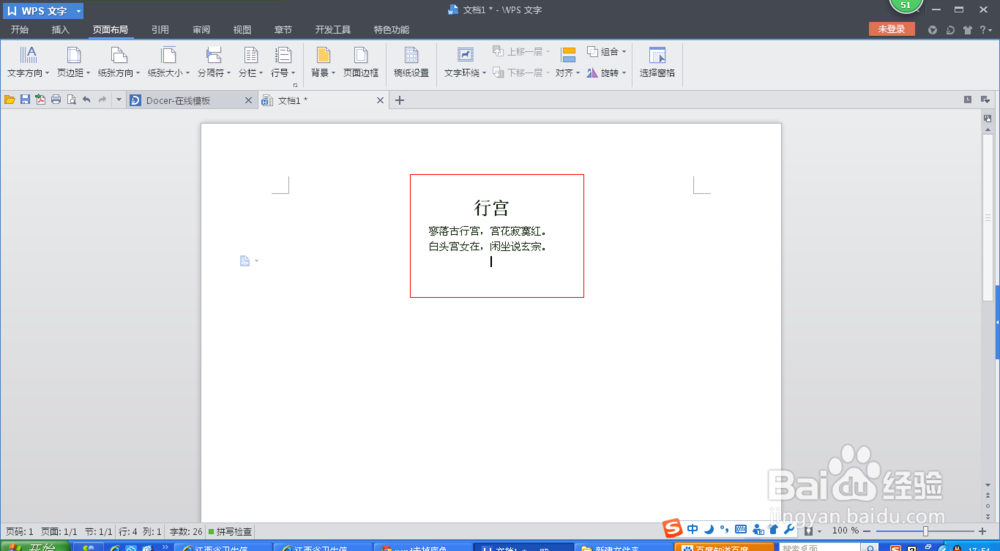Click 上移一层 bring forward

[520, 52]
